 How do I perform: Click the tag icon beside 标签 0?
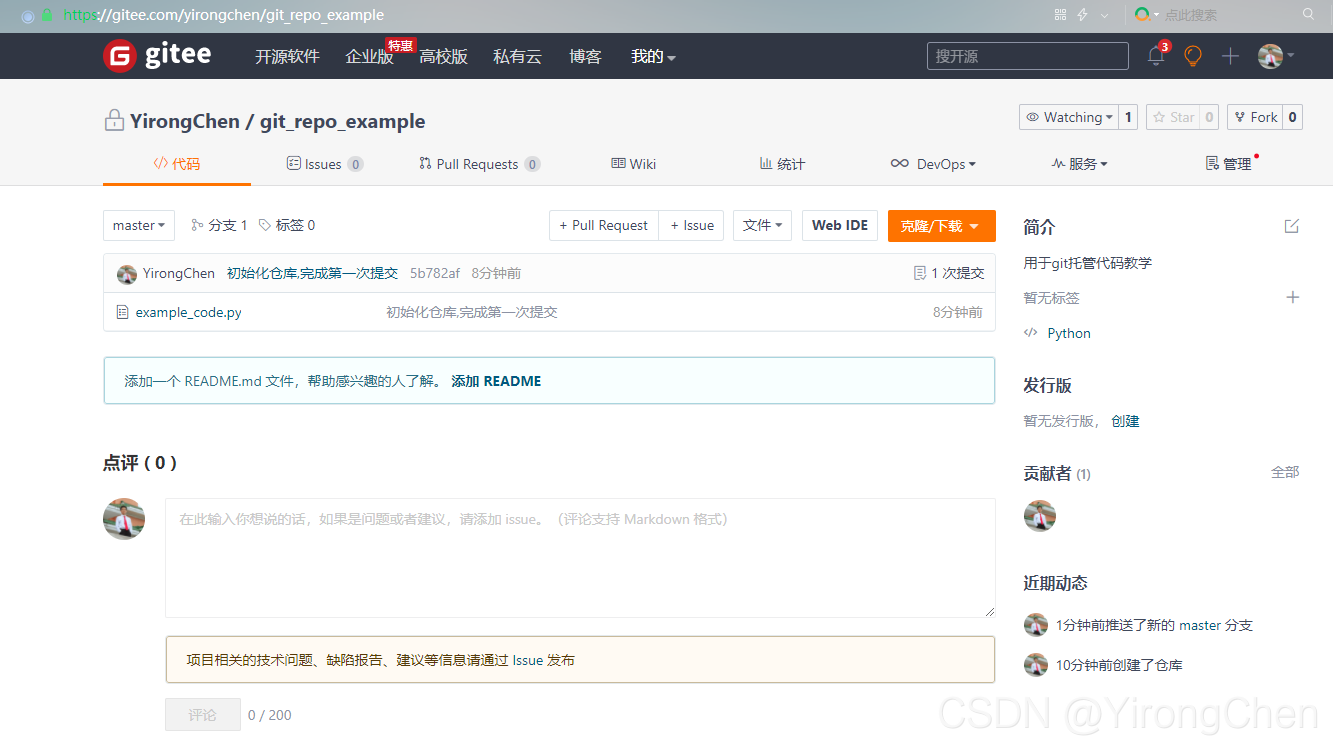[265, 225]
